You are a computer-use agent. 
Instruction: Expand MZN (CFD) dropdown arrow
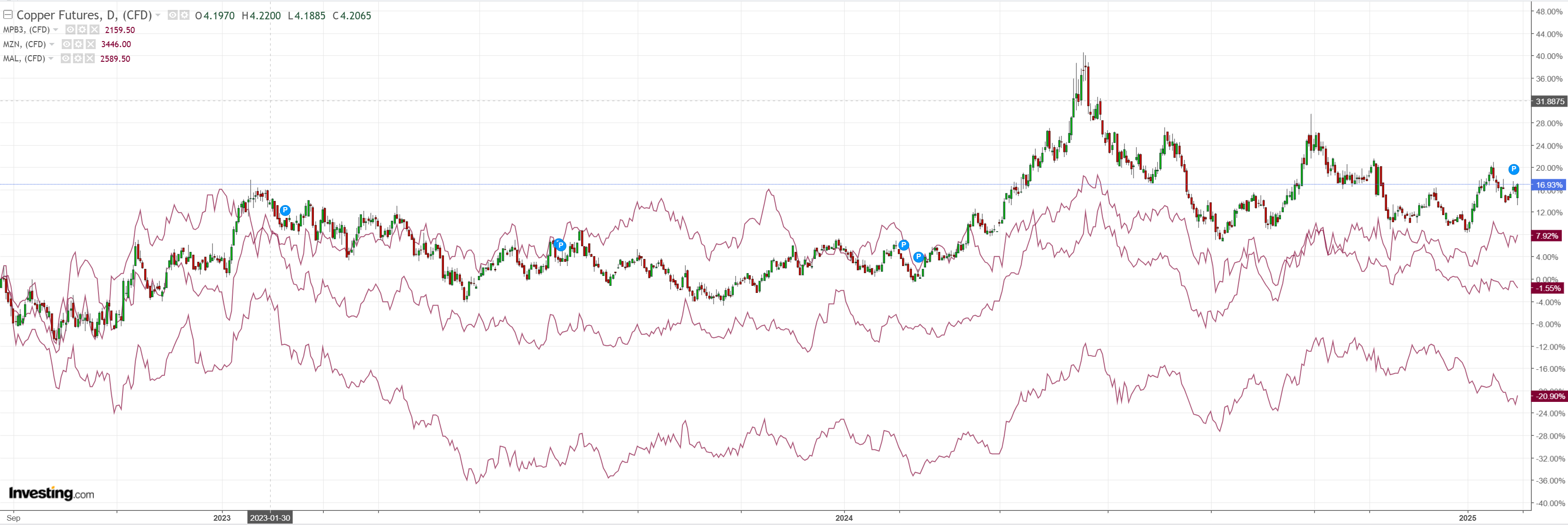[52, 44]
